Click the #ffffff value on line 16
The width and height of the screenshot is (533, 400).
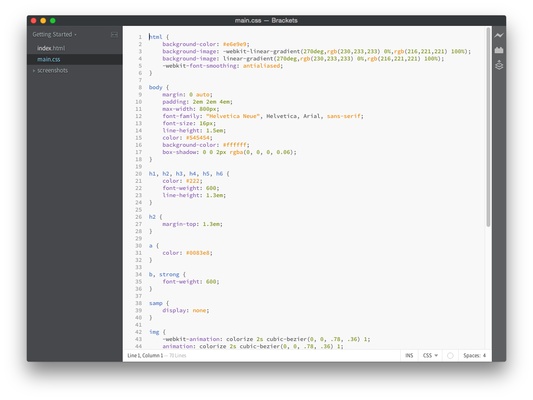[x=235, y=145]
